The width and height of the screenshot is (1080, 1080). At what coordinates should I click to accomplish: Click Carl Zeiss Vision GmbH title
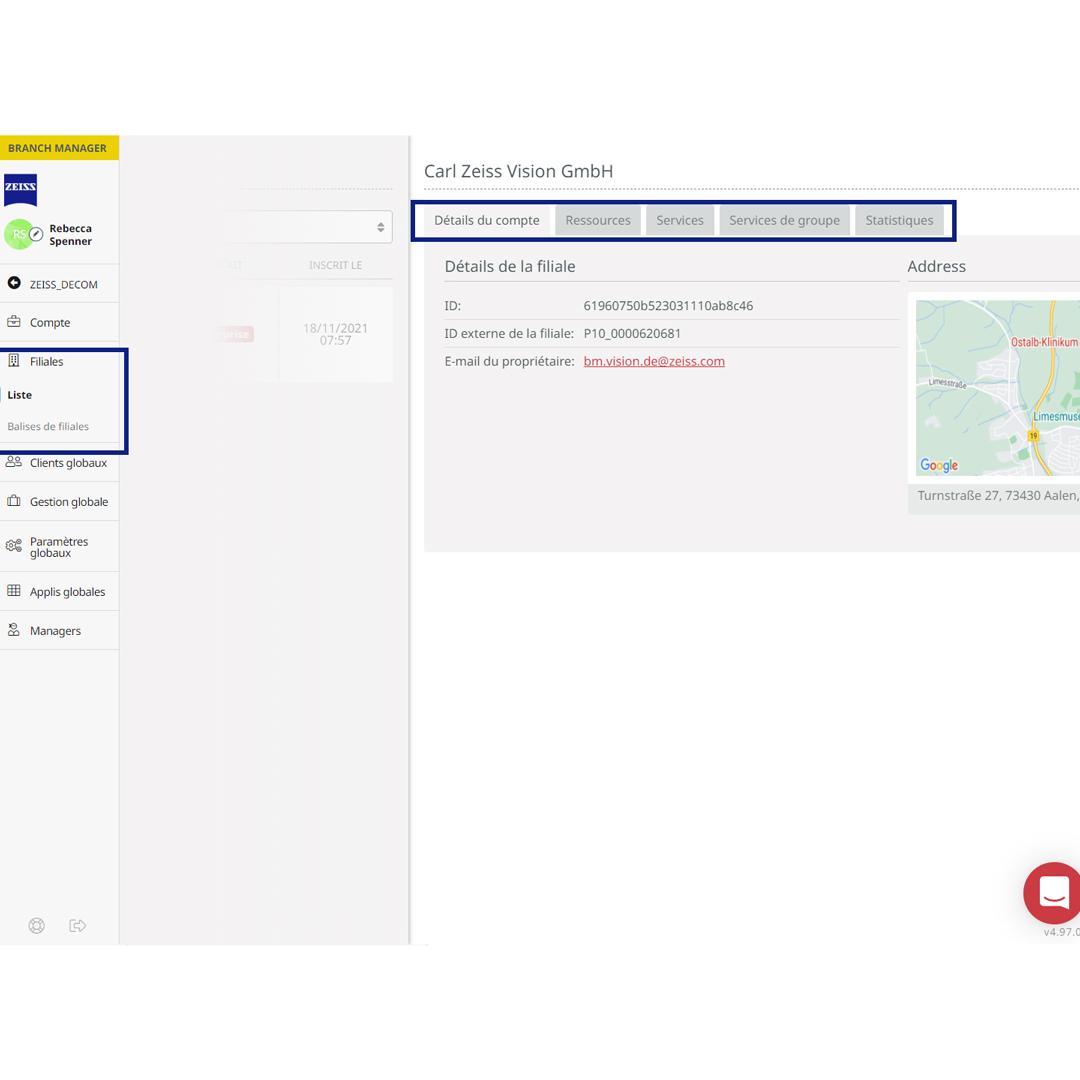[518, 171]
